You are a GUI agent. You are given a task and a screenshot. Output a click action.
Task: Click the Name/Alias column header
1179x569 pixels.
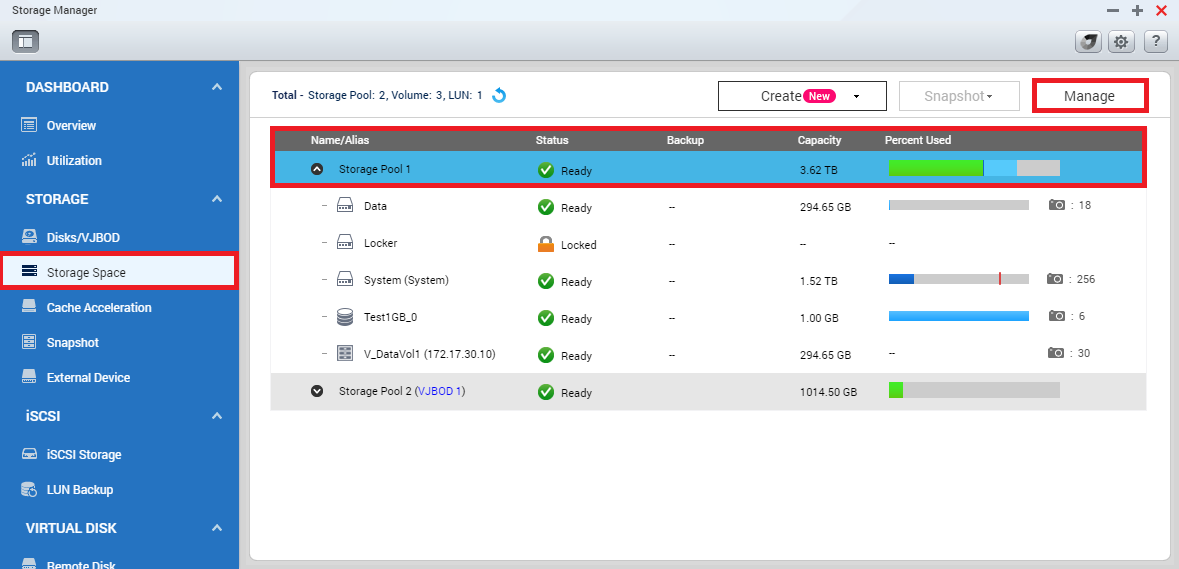tap(340, 140)
